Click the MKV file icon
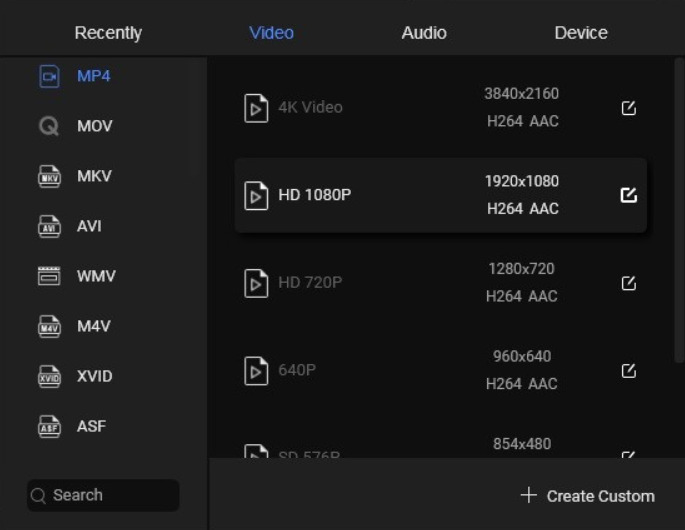 49,177
